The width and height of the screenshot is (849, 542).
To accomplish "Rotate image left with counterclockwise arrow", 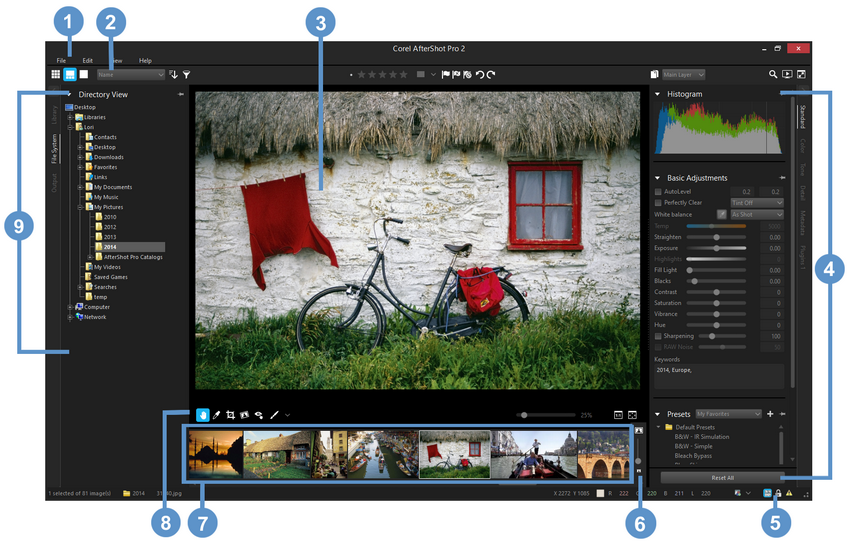I will coord(480,74).
